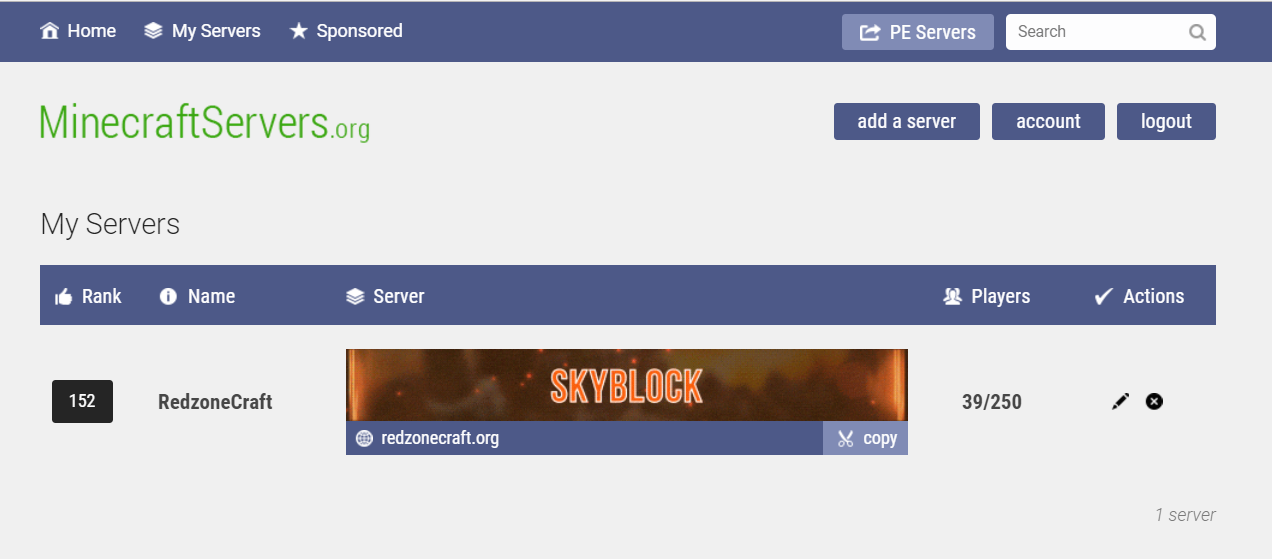Click the logout button

[1166, 122]
